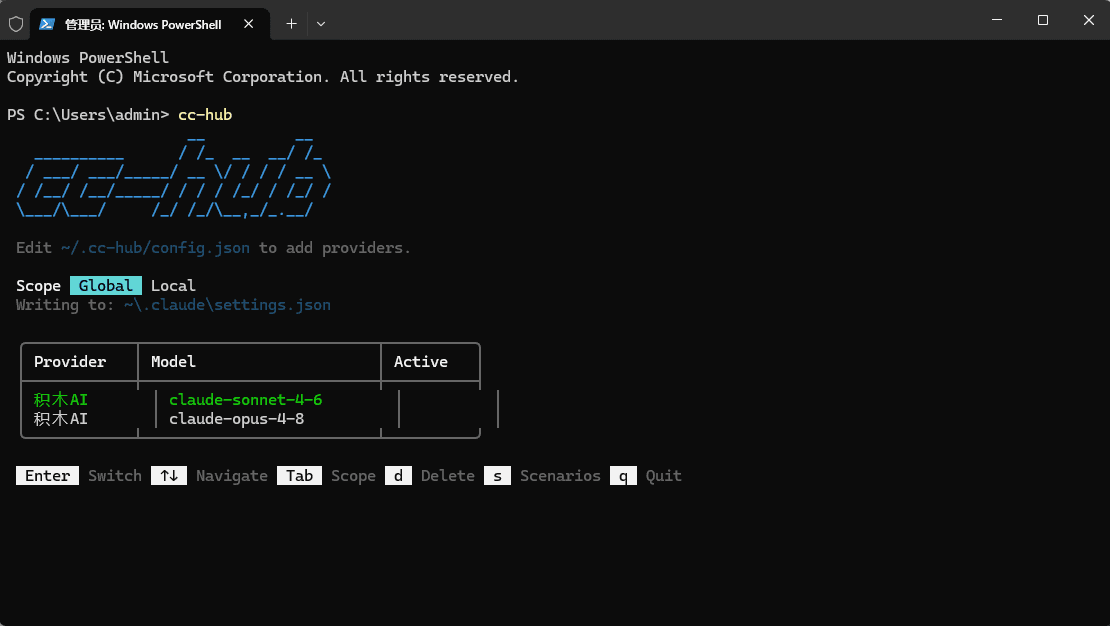
Task: Click the Delete label
Action: tap(447, 476)
